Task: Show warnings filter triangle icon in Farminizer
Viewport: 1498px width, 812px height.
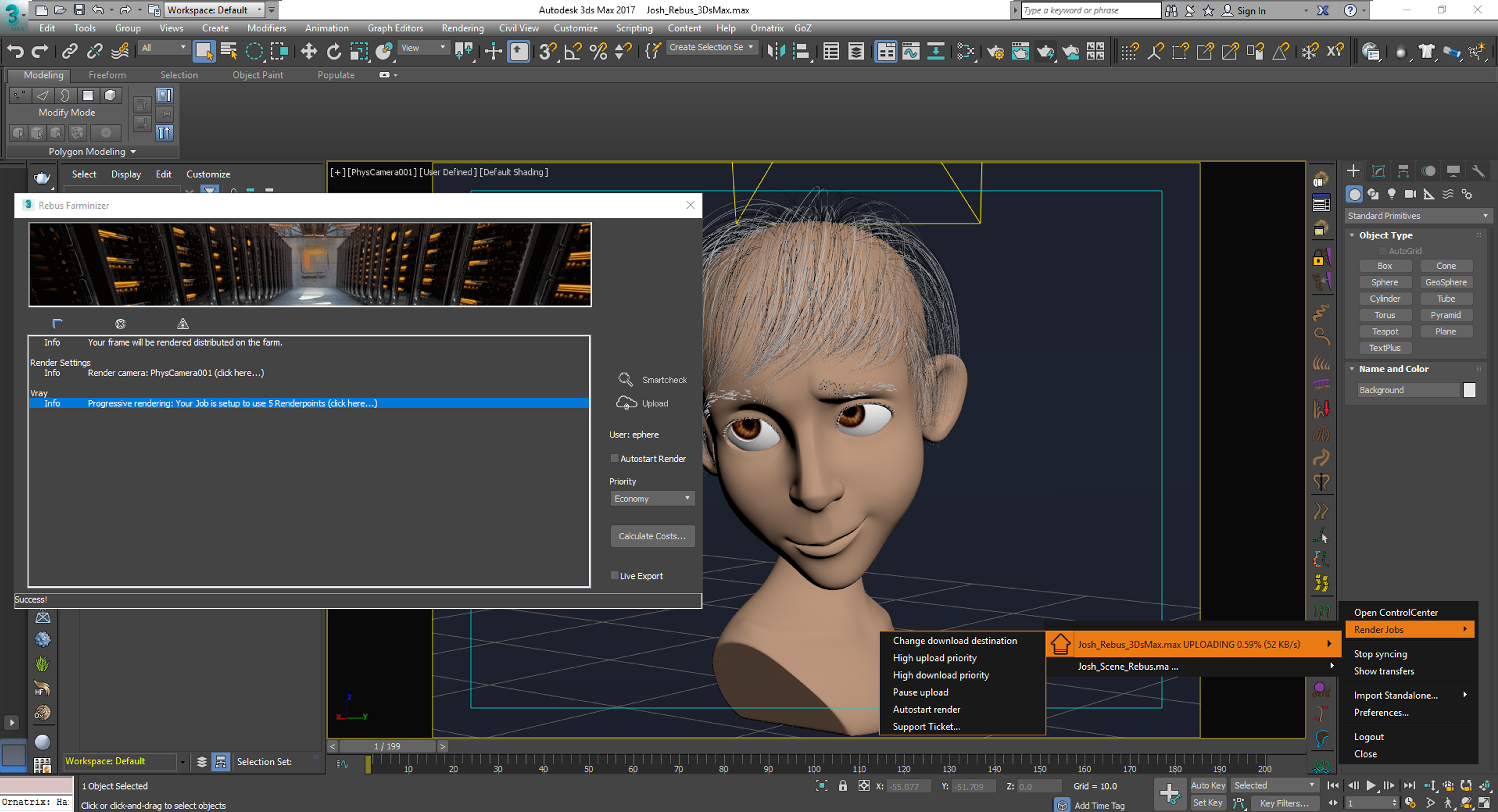Action: 183,324
